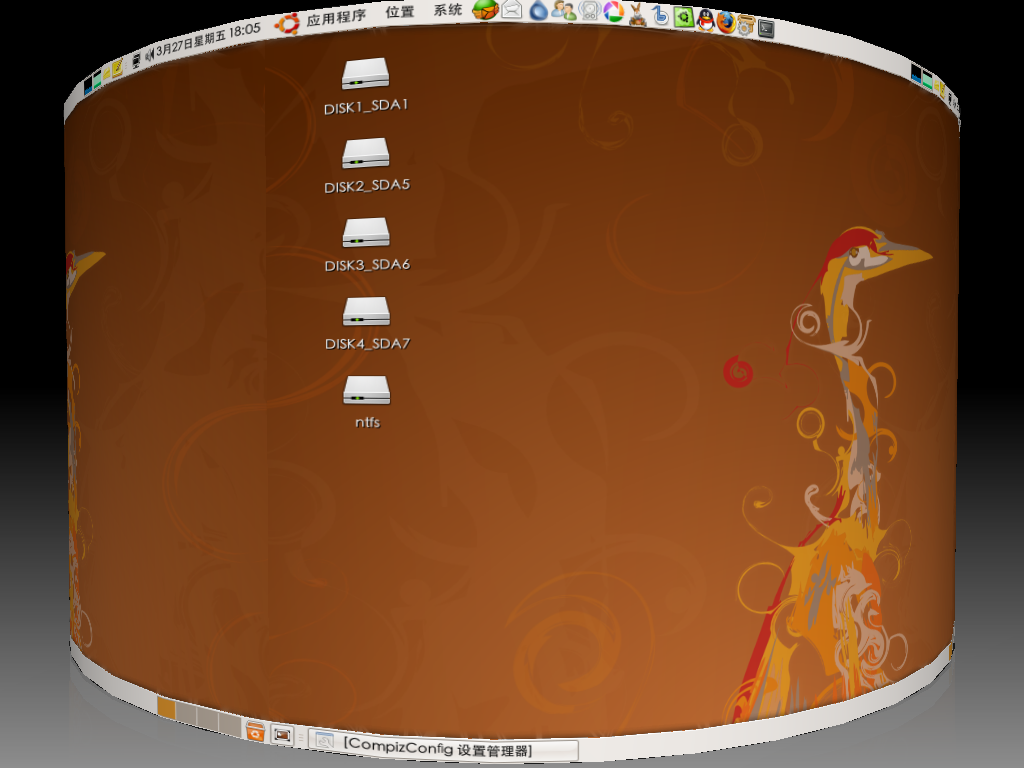Image resolution: width=1024 pixels, height=768 pixels.
Task: Open the blue swirl 'b' launcher
Action: pyautogui.click(x=660, y=14)
